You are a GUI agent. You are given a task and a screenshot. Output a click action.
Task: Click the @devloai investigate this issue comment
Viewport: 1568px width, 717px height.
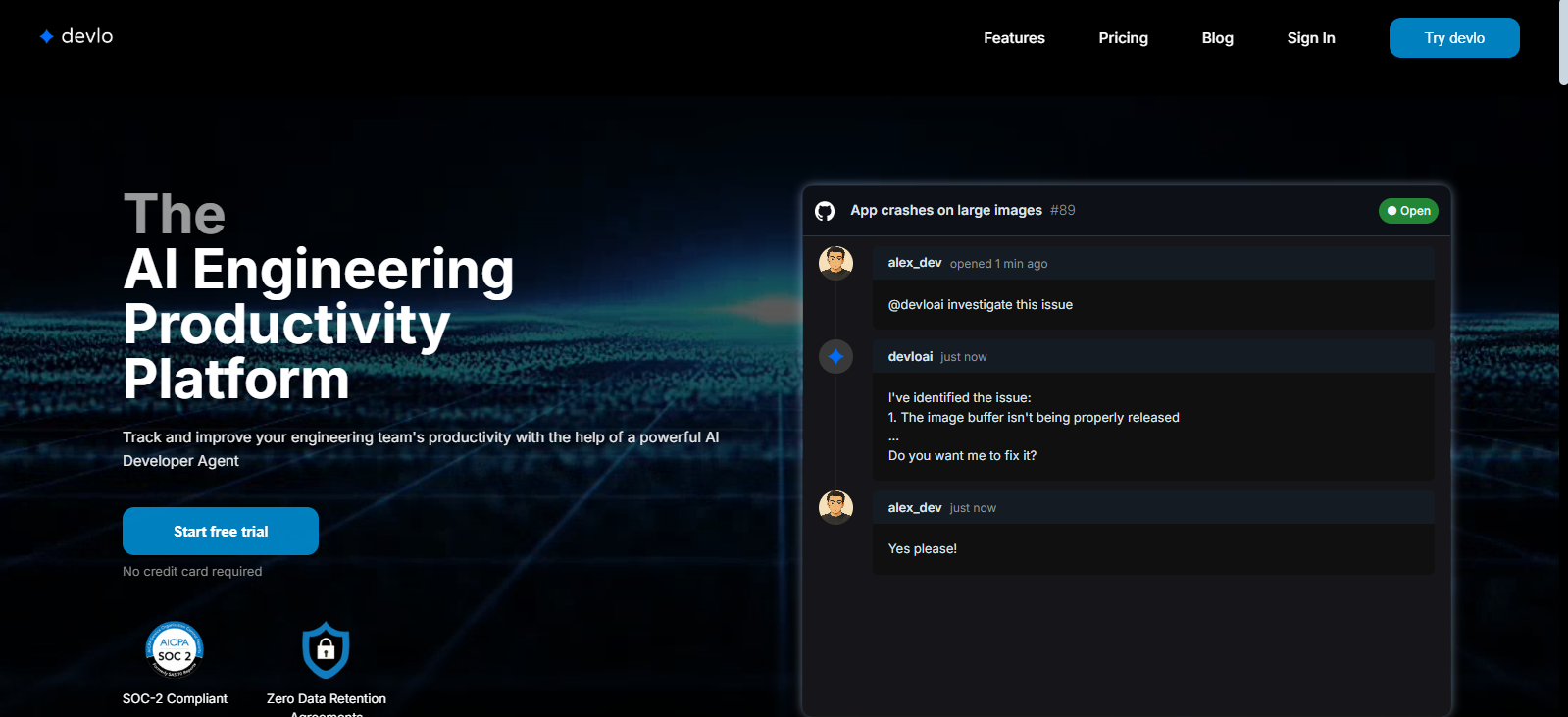981,304
